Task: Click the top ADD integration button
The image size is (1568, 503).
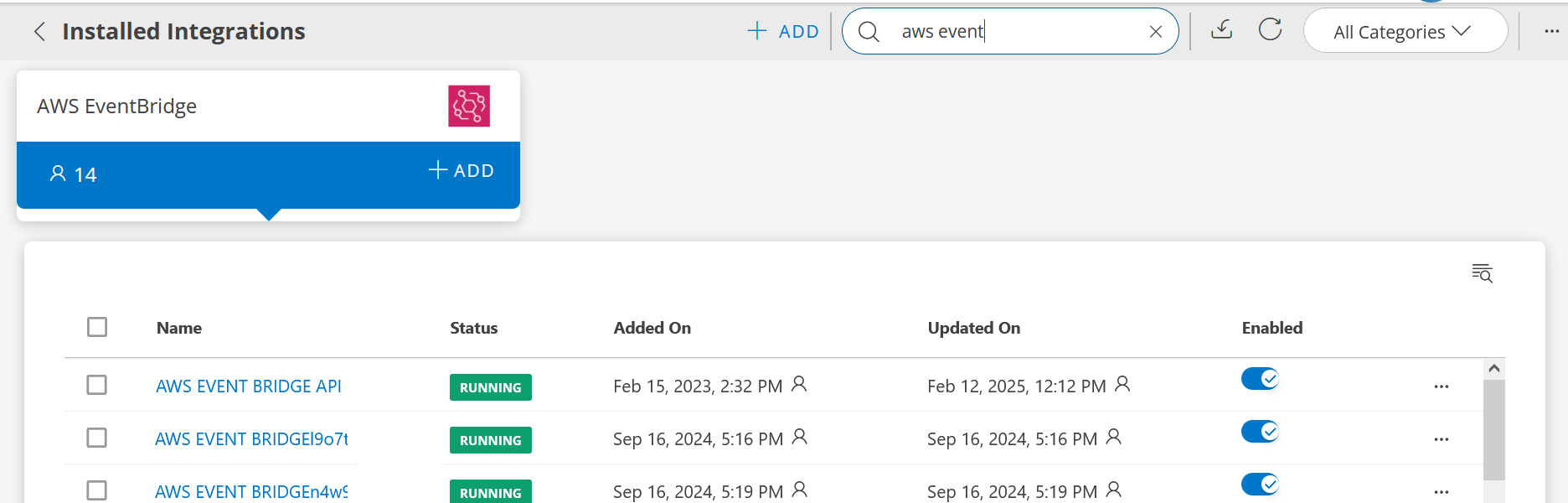Action: [783, 32]
